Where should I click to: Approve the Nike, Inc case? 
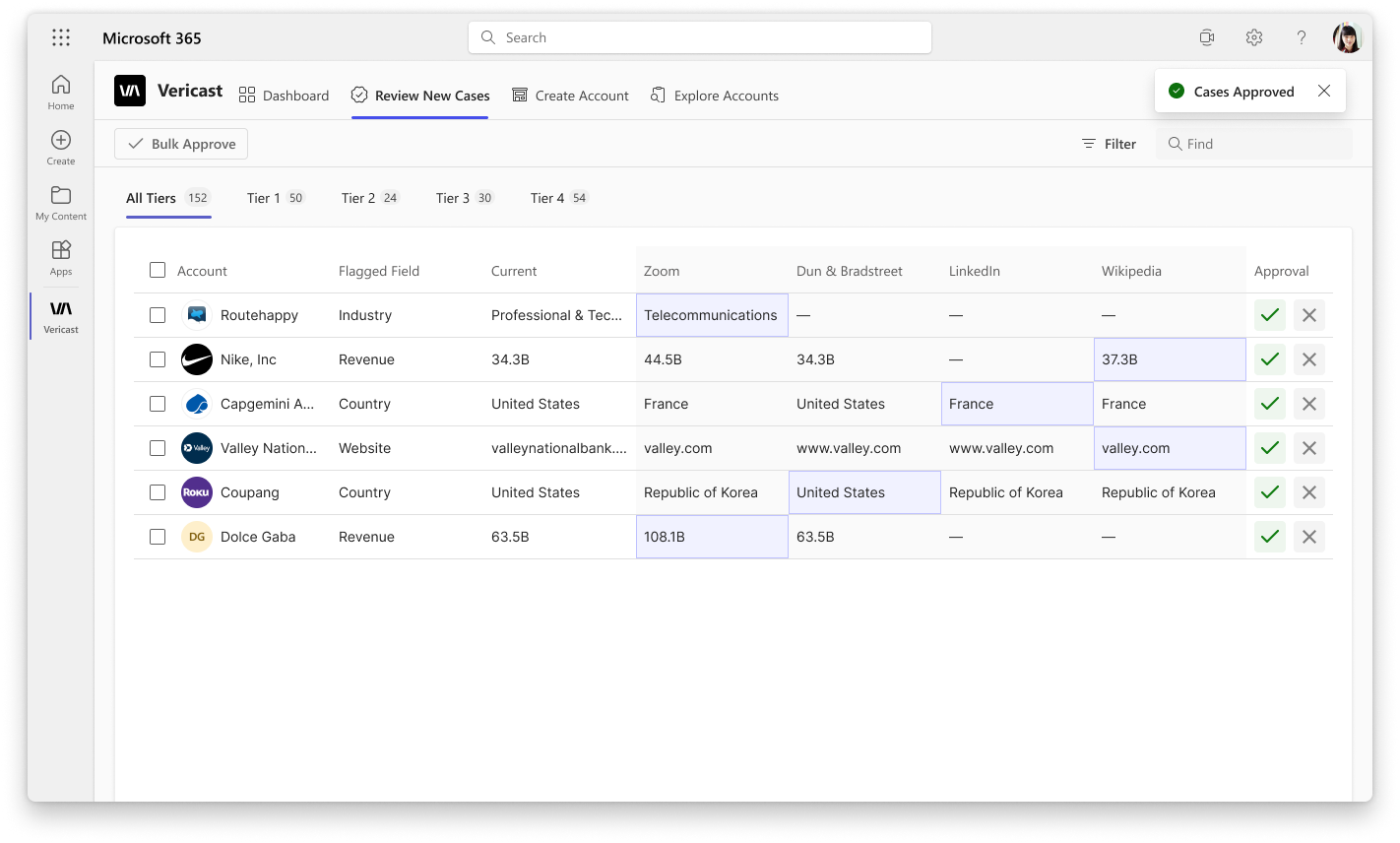1270,359
